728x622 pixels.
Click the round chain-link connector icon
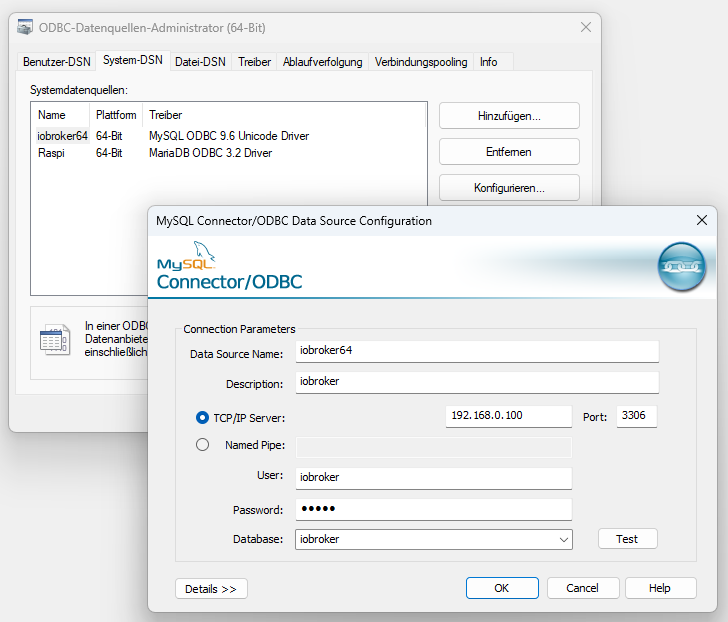tap(682, 266)
